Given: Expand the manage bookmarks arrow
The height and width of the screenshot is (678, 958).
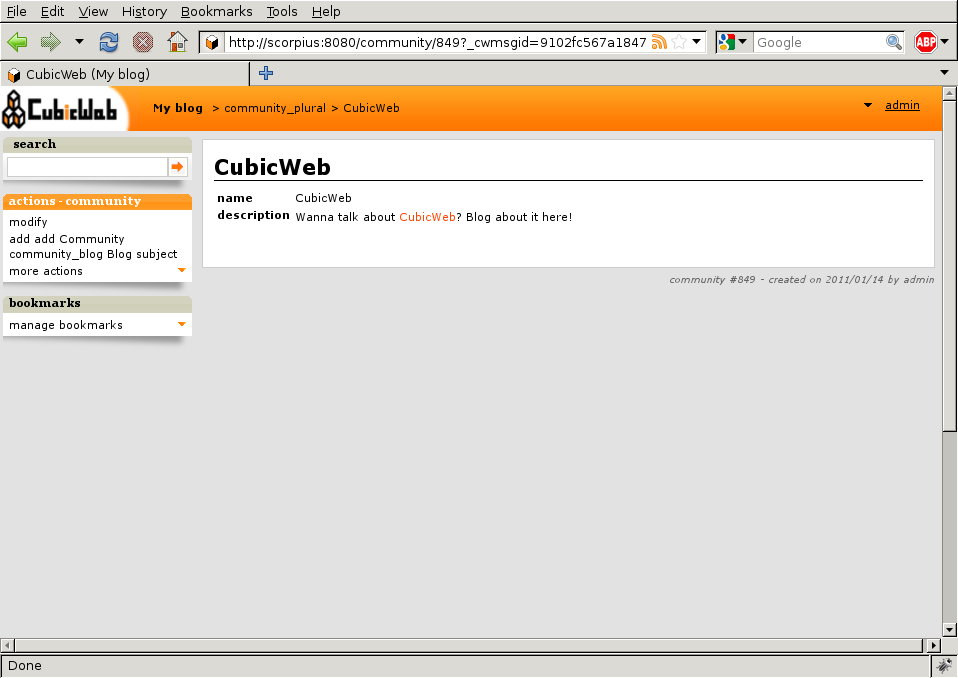Looking at the screenshot, I should click(x=181, y=324).
